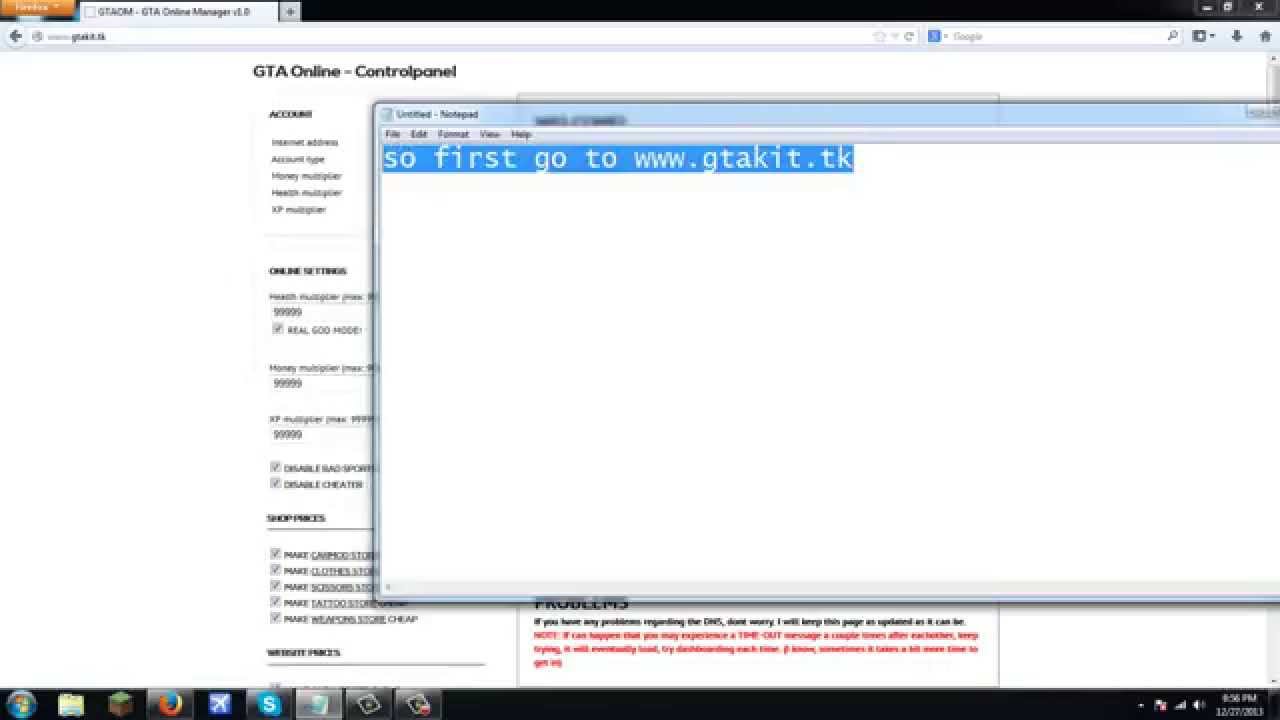Click SHOP PRICES heading
The image size is (1280, 720).
pyautogui.click(x=296, y=518)
